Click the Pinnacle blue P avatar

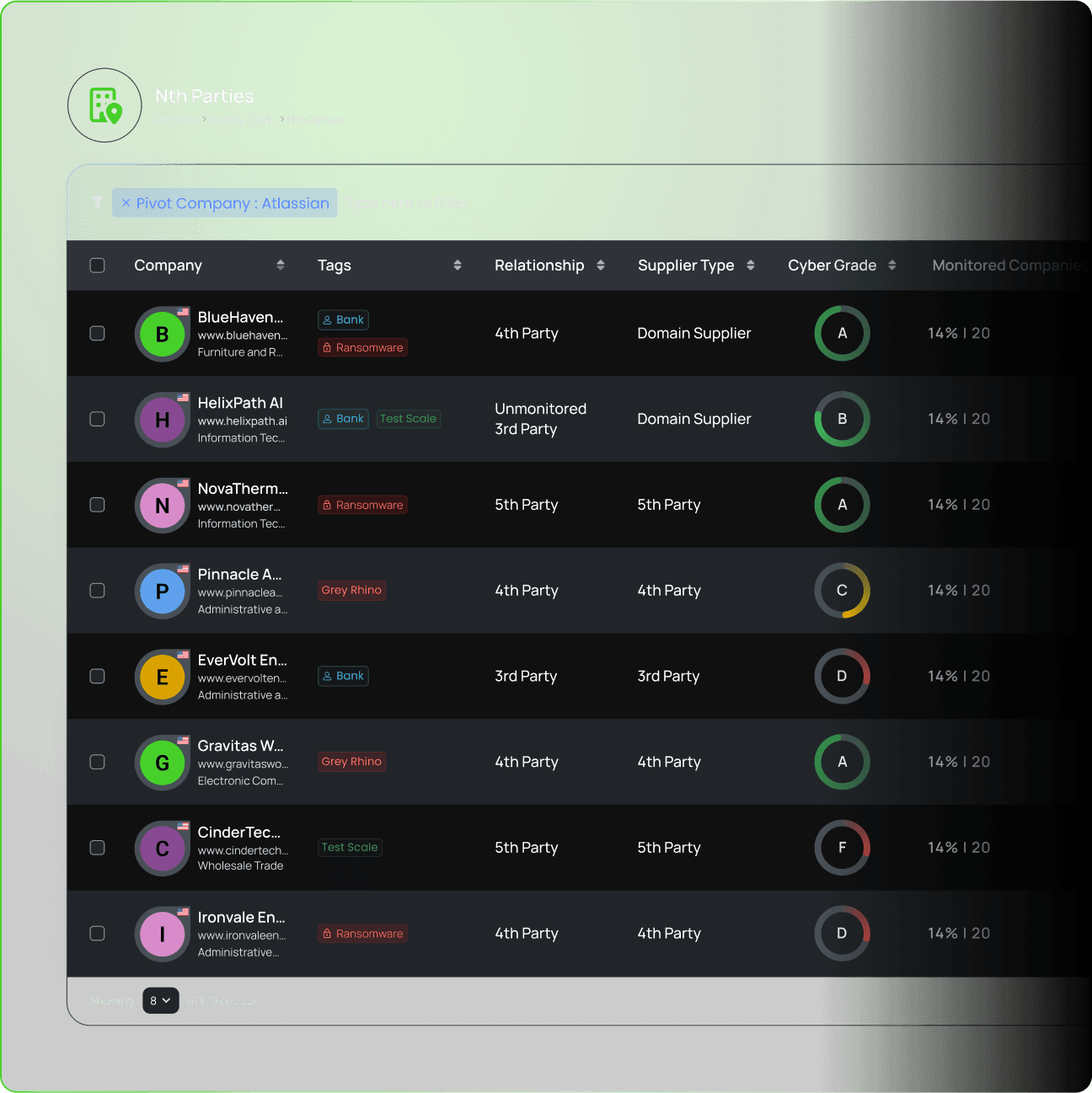(162, 592)
